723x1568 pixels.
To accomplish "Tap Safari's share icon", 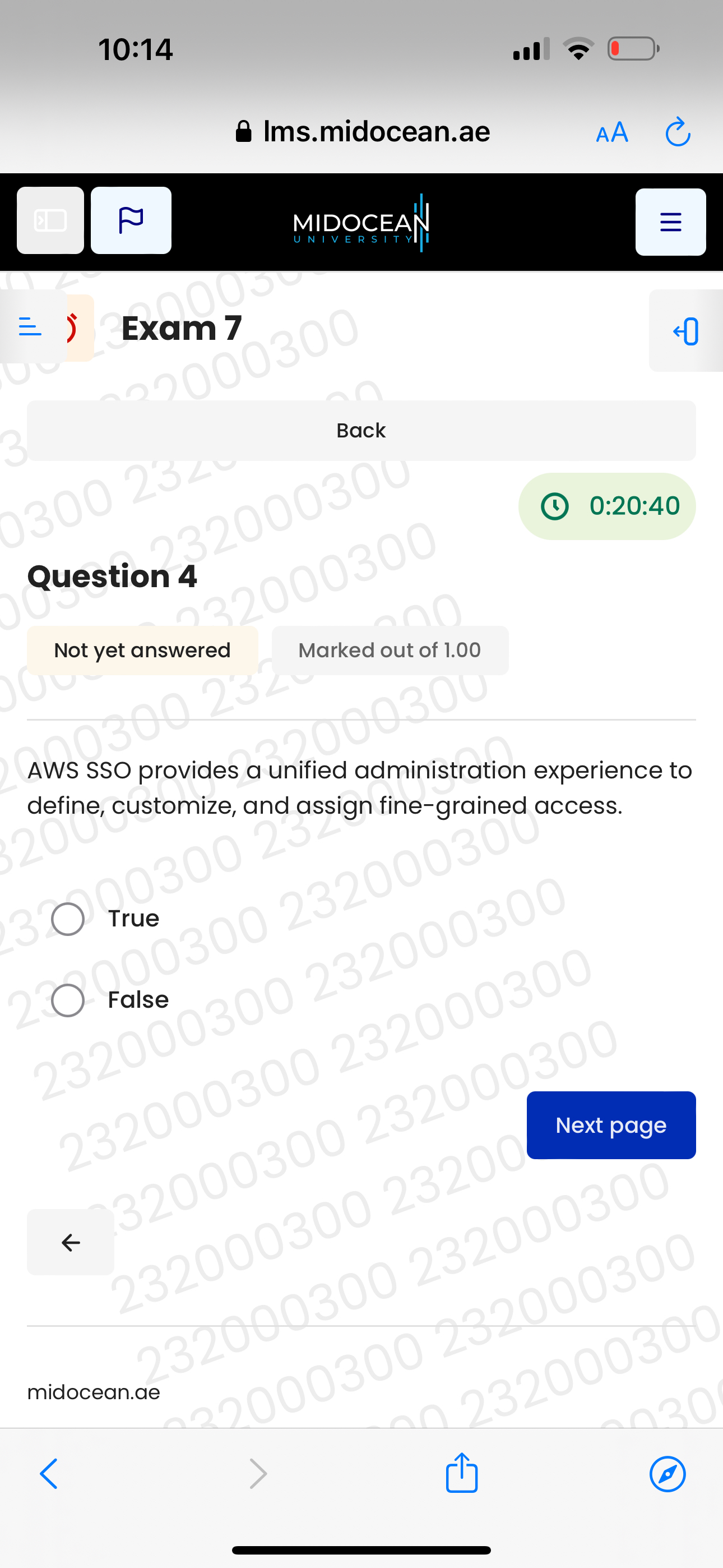I will (461, 1474).
